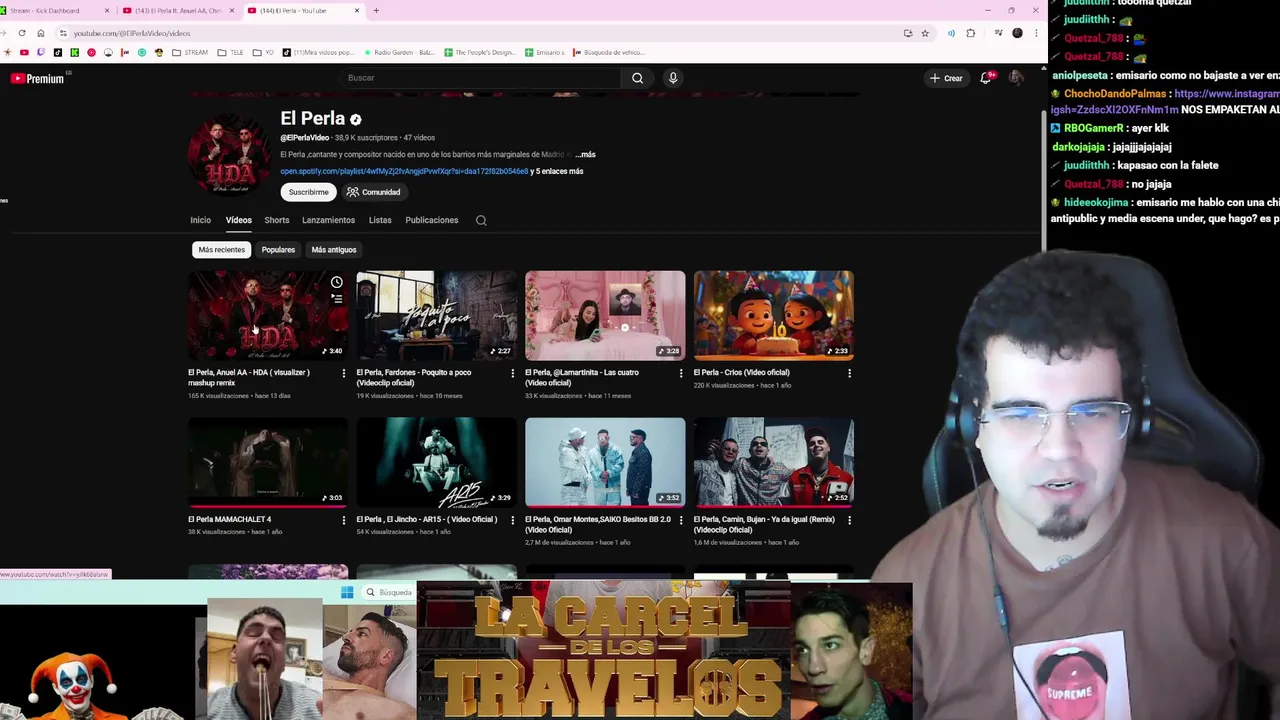Focus the Buscar search field
Screen dimensions: 1280x720
[x=480, y=78]
